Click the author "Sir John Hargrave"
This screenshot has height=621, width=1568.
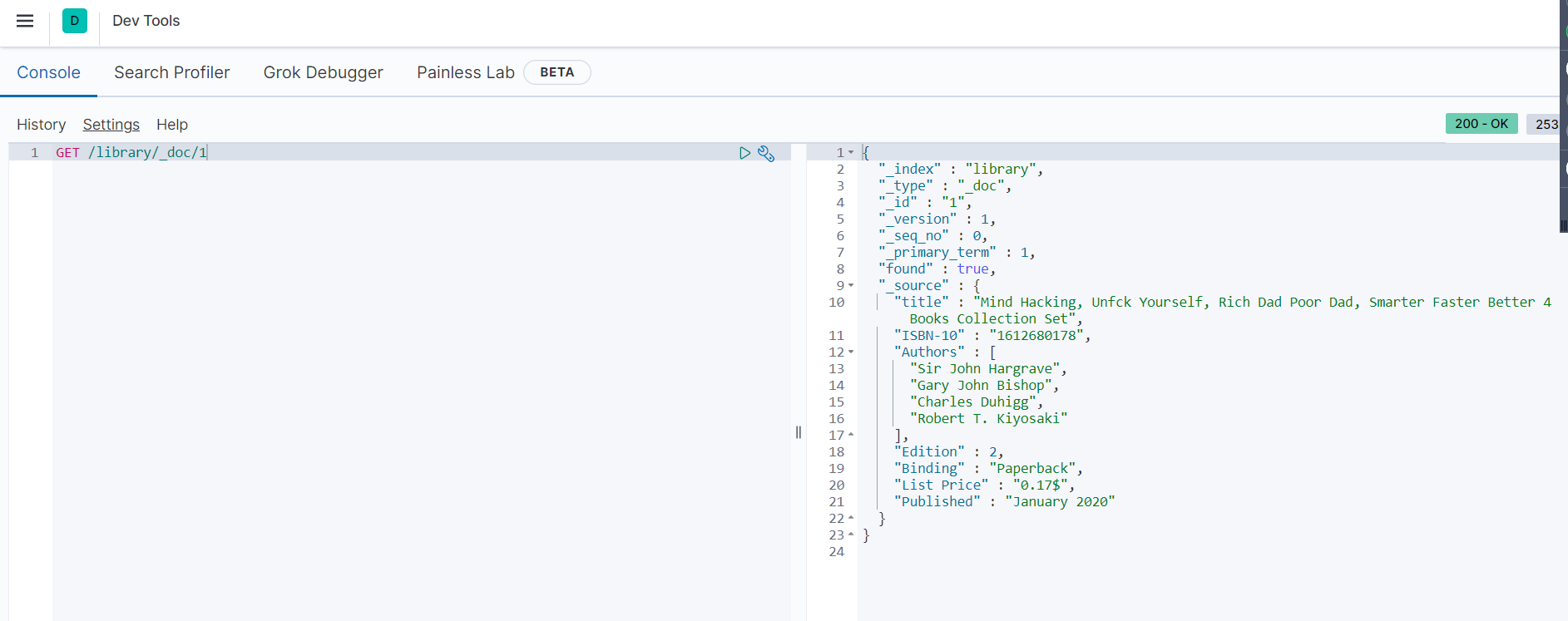coord(985,369)
